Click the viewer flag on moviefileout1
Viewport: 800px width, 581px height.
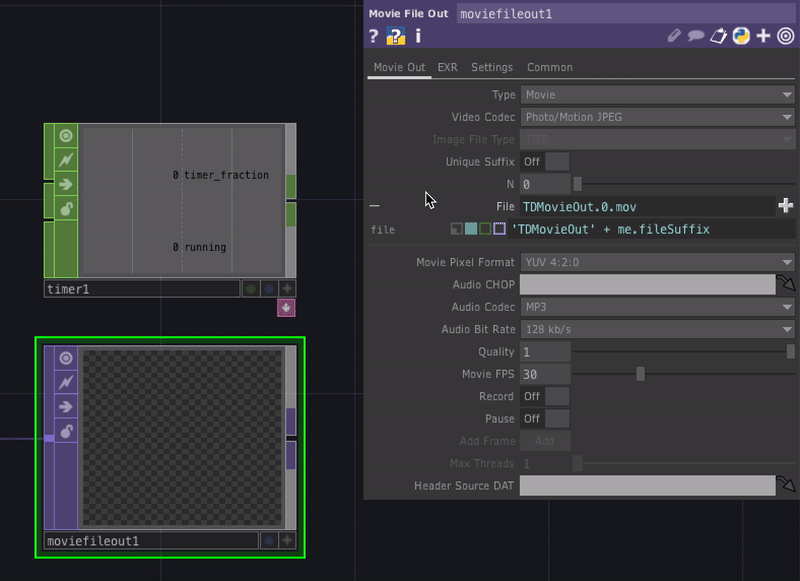tap(66, 358)
